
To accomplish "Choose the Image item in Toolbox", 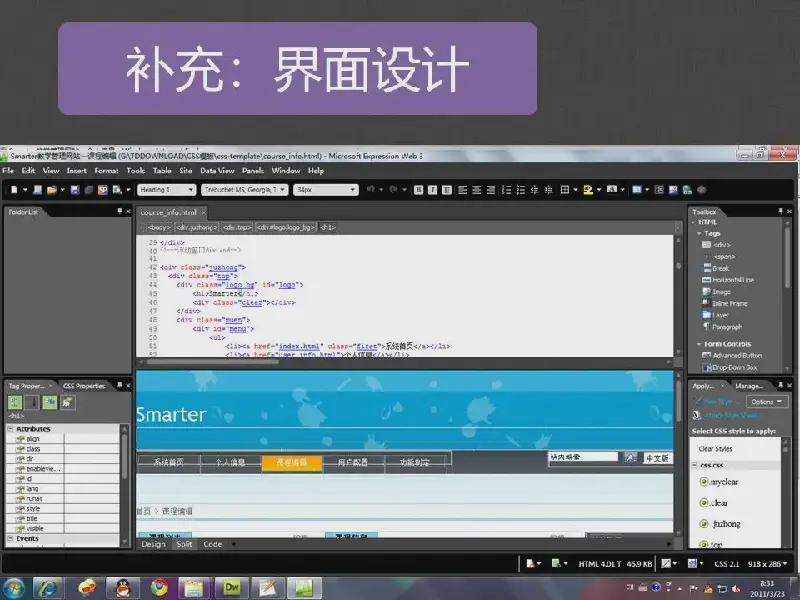I will pos(716,292).
